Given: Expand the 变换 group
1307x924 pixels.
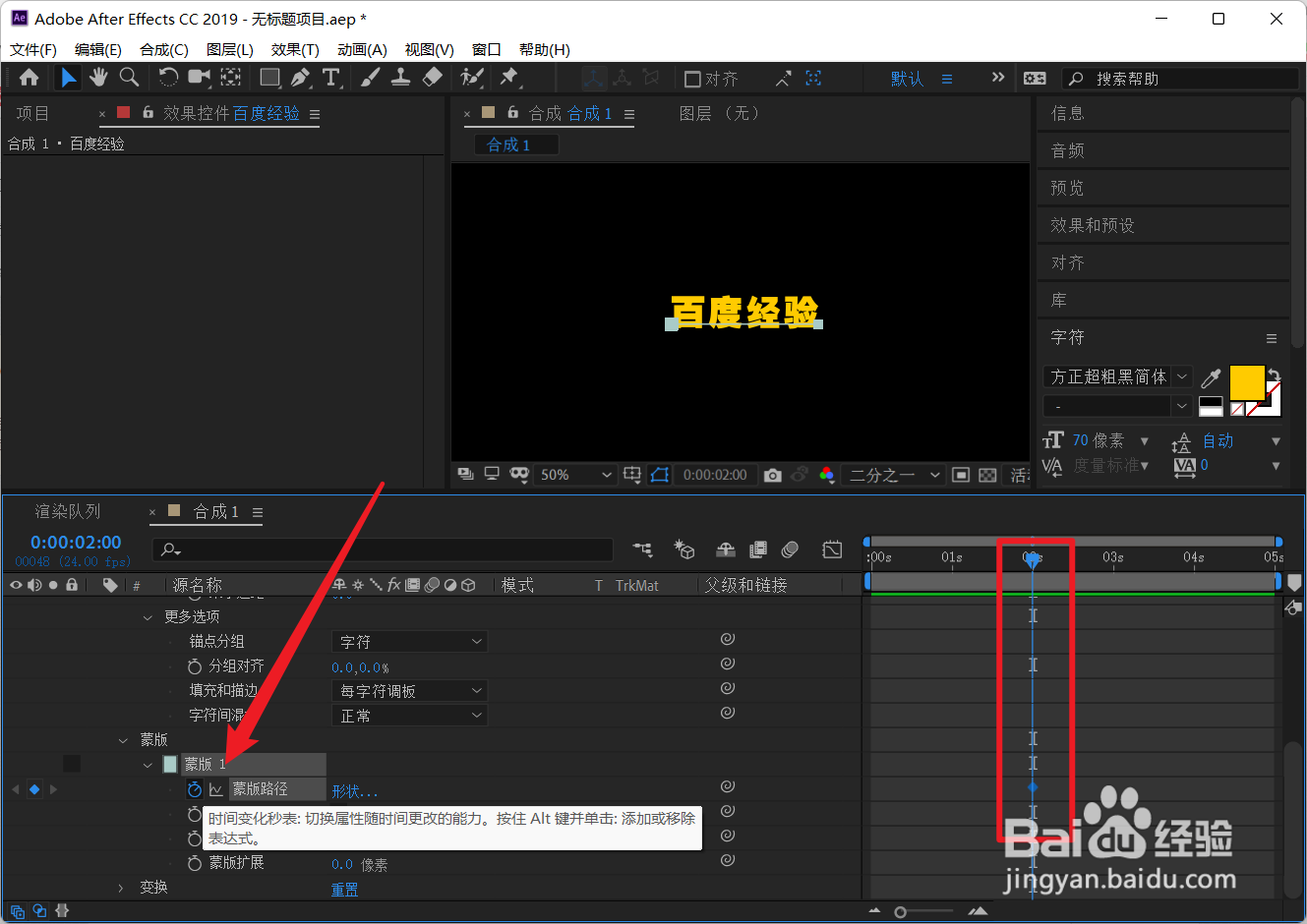Looking at the screenshot, I should pos(122,888).
